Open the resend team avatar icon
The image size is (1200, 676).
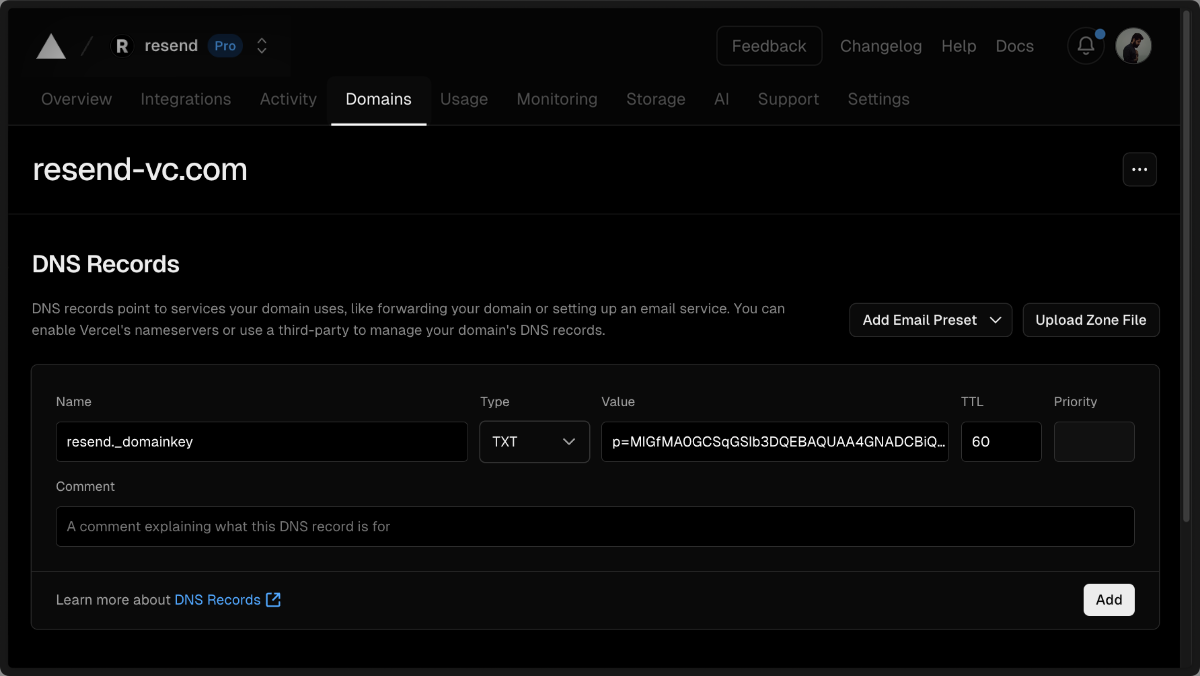pos(122,46)
